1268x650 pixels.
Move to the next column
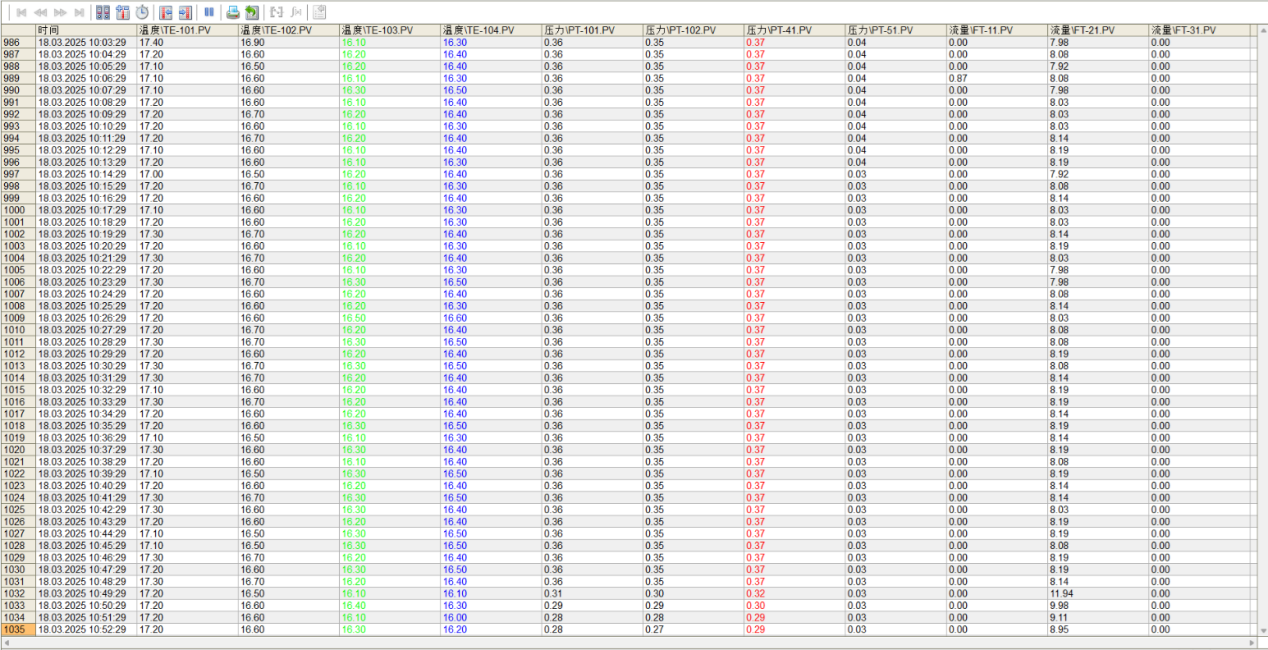click(185, 13)
